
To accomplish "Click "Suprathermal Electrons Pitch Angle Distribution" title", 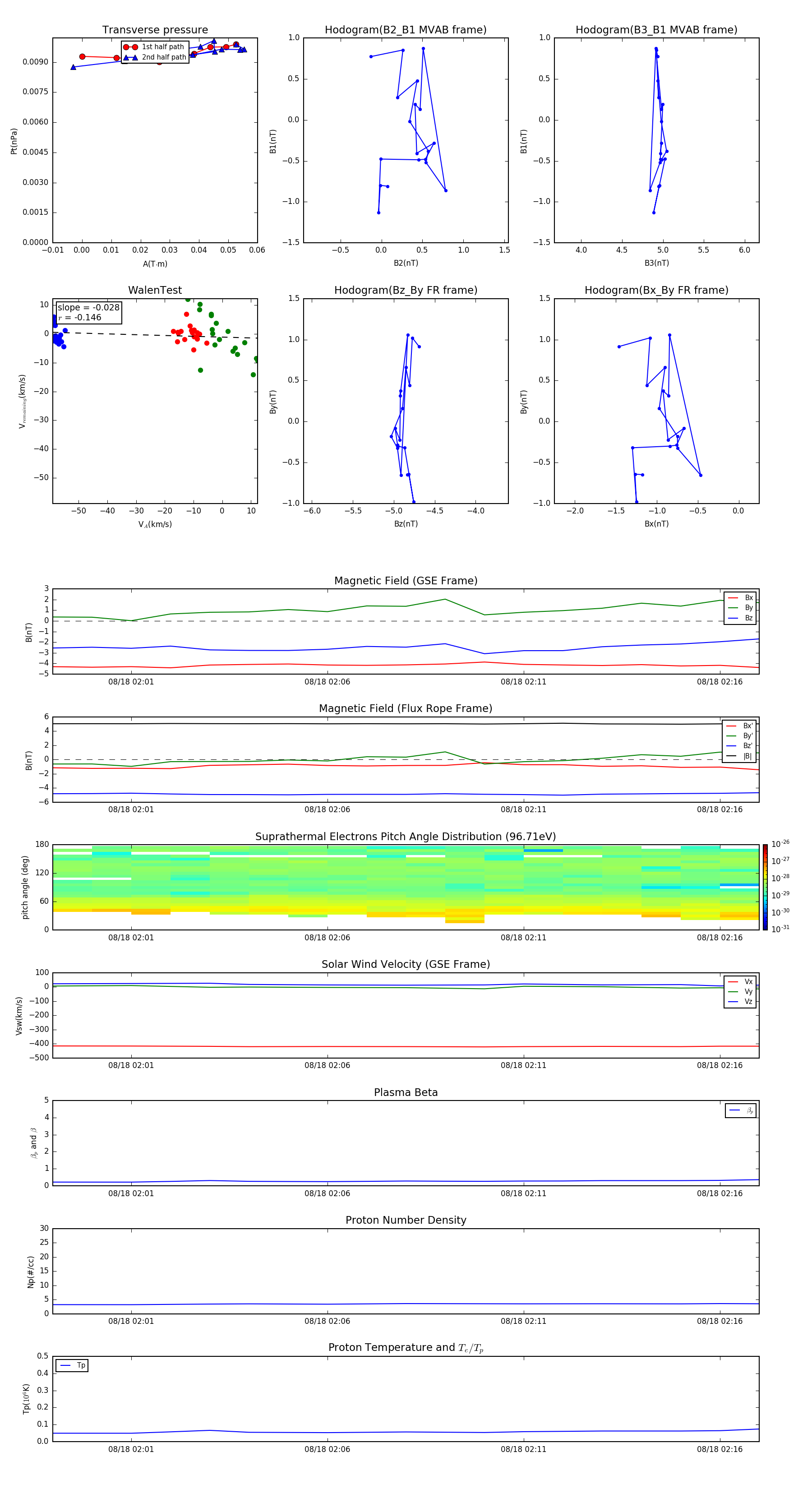I will (406, 837).
